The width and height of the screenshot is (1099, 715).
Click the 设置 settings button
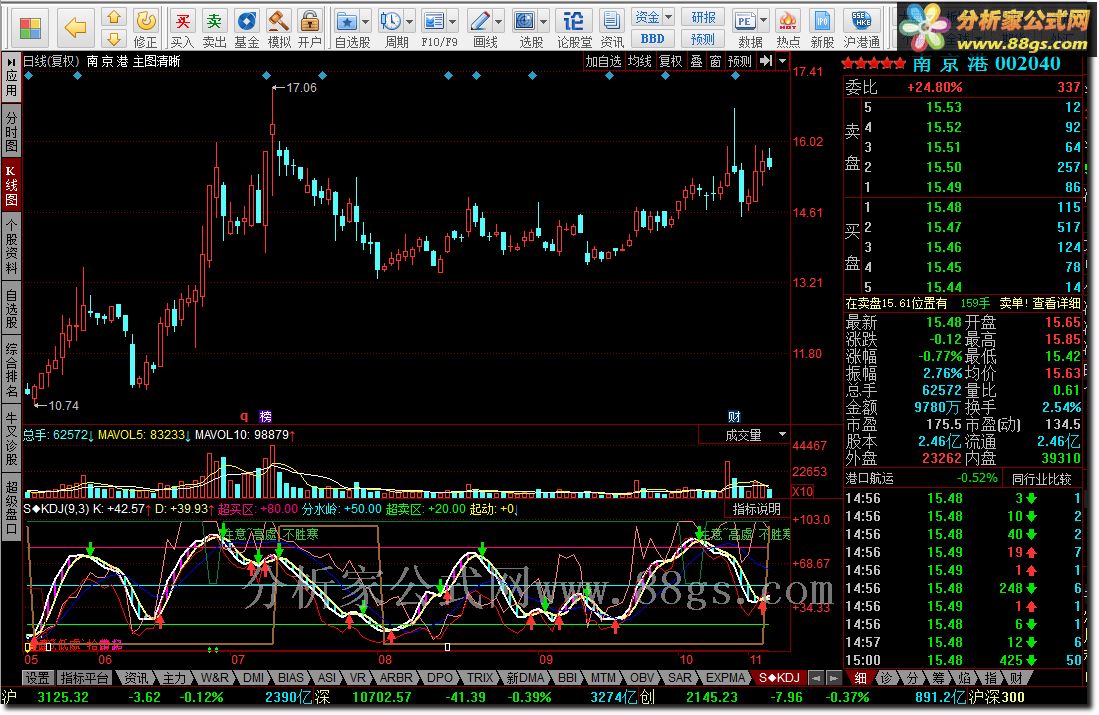tap(37, 678)
